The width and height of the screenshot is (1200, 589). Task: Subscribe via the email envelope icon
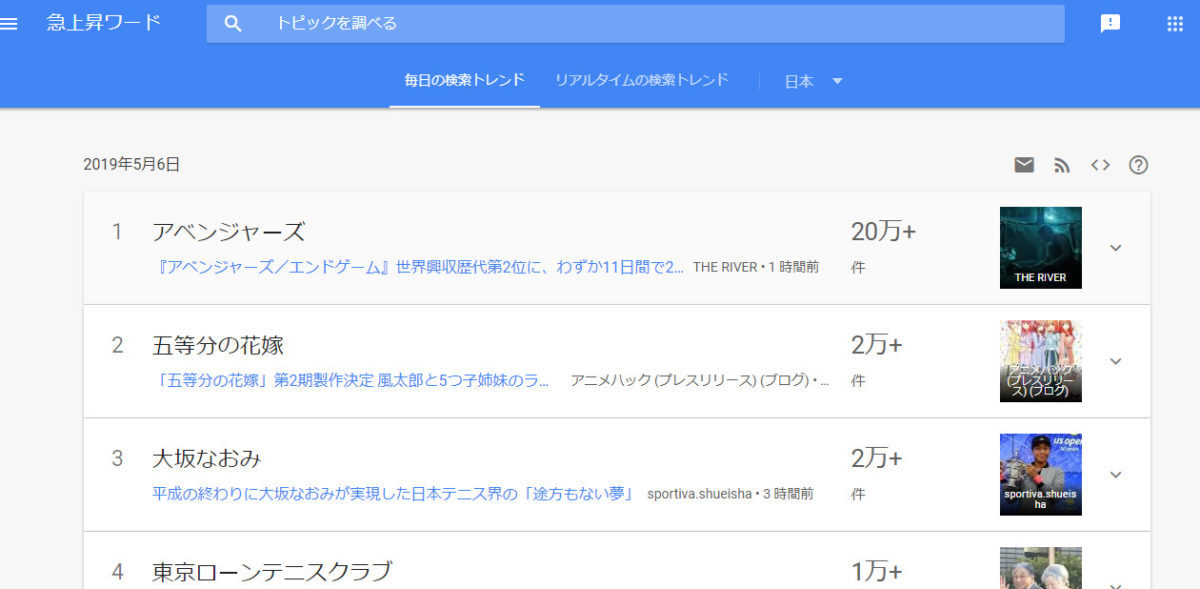(x=1024, y=165)
